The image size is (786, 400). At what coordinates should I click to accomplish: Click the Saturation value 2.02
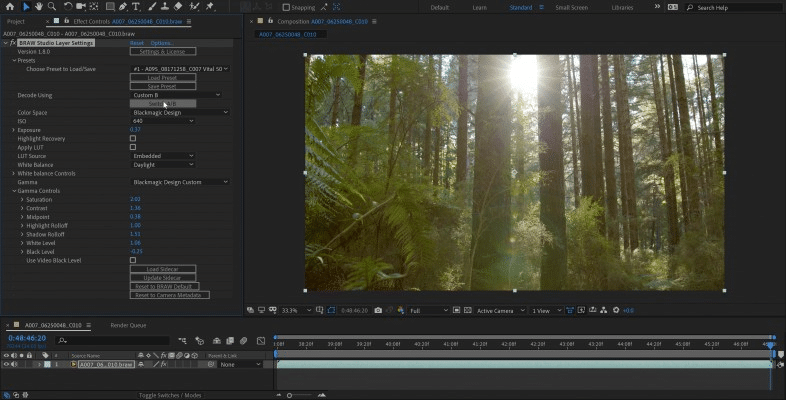(135, 199)
